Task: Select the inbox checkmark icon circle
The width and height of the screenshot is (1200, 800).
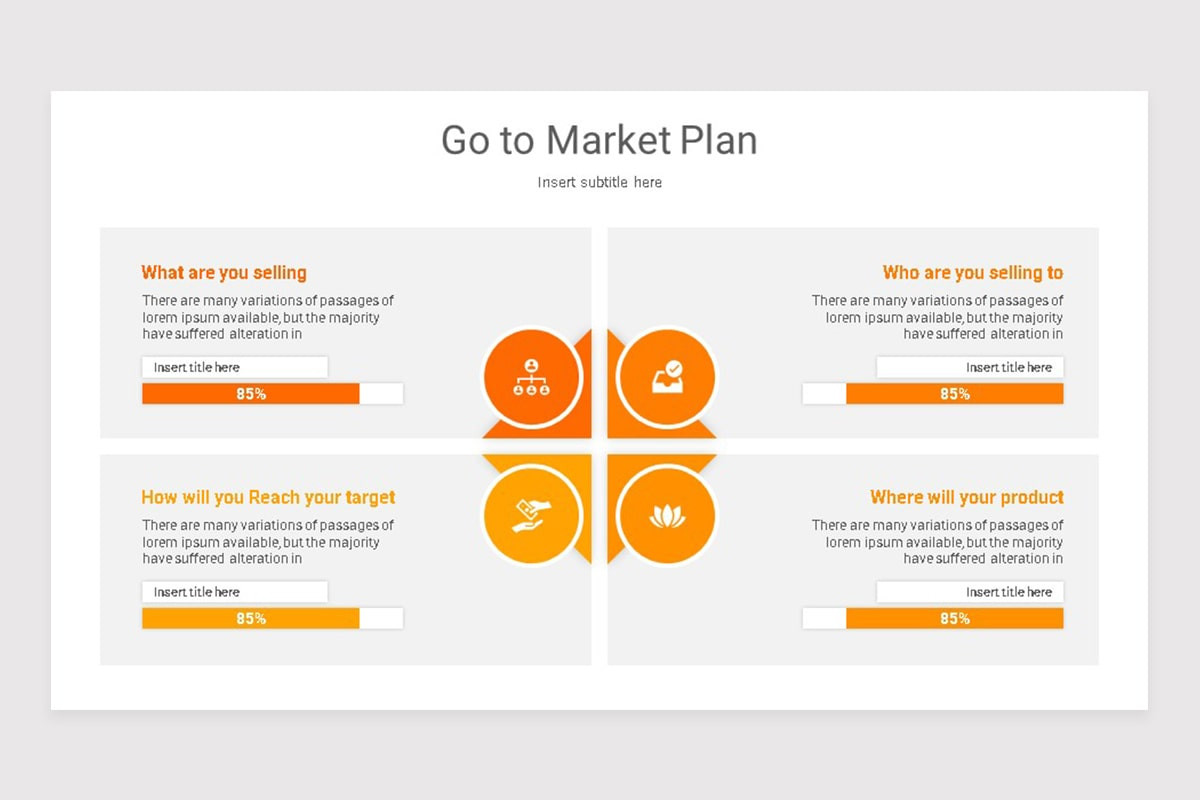Action: click(x=667, y=378)
